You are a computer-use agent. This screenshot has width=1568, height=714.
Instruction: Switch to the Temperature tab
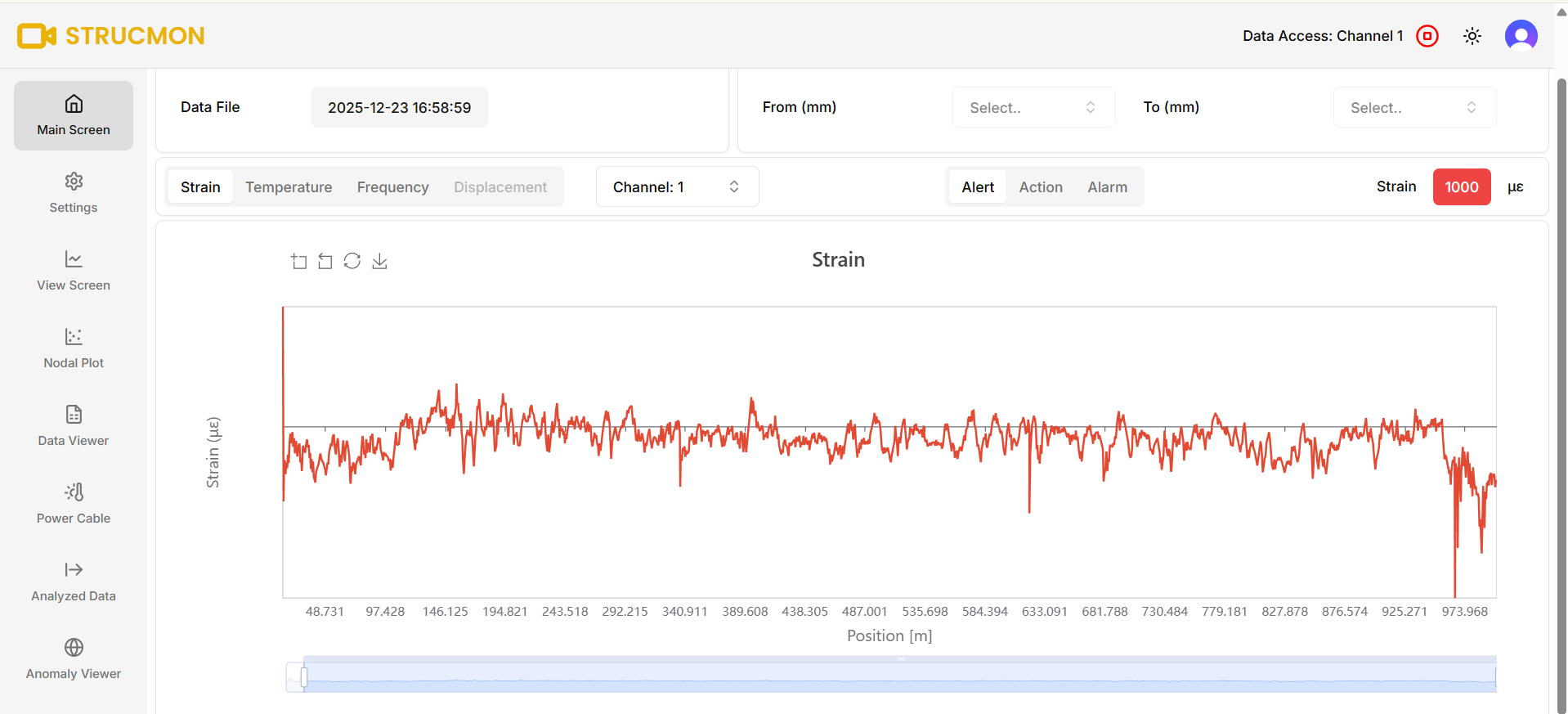(289, 187)
